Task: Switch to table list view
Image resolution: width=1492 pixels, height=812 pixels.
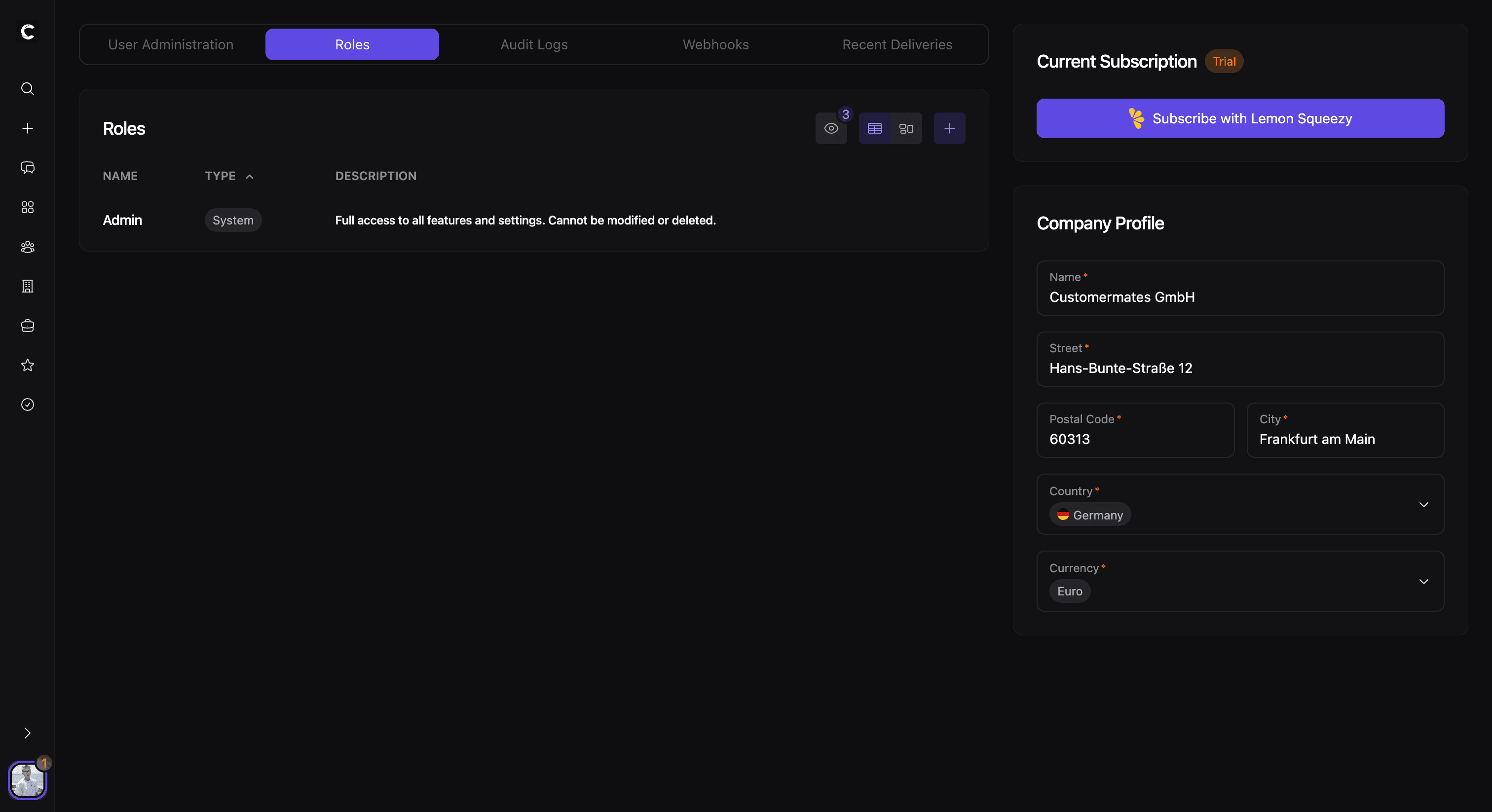Action: point(874,129)
